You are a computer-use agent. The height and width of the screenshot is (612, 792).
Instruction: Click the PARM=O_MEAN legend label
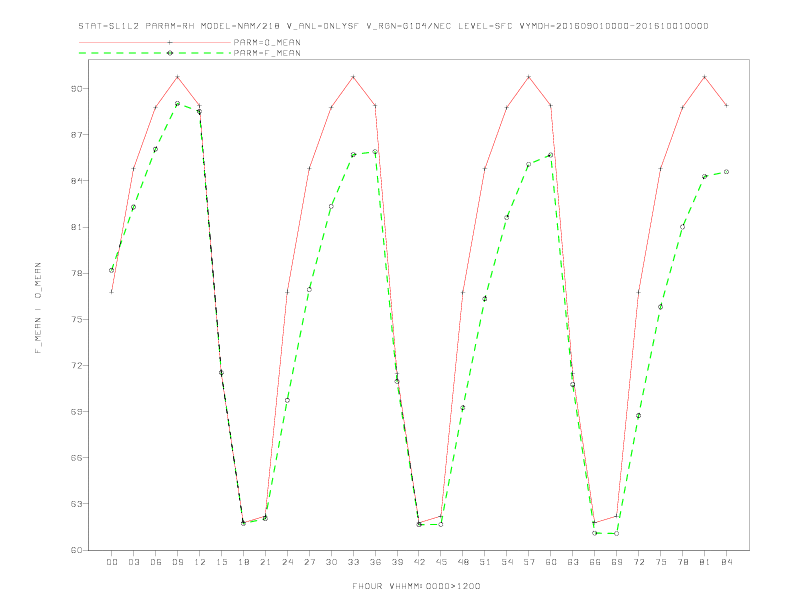267,42
